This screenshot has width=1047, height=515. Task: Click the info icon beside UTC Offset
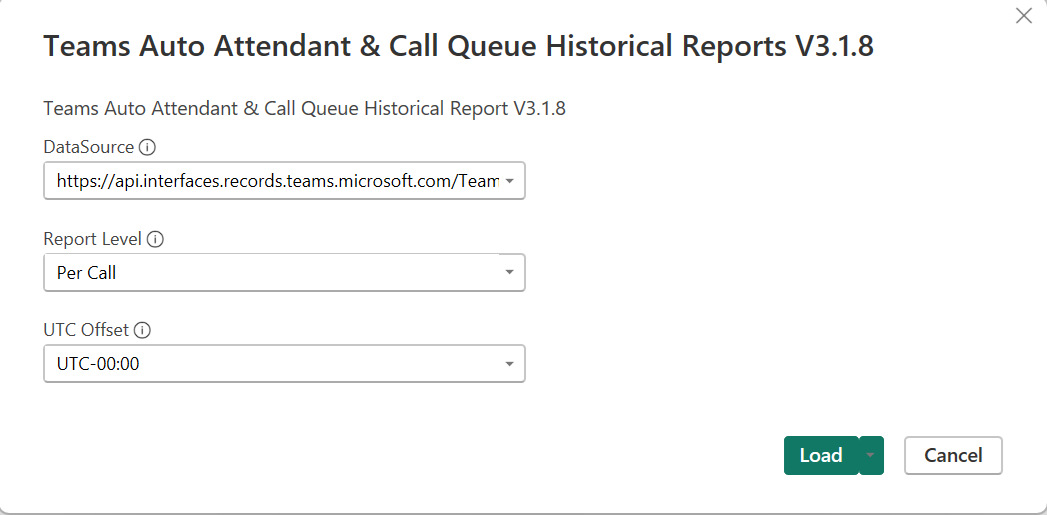(142, 330)
